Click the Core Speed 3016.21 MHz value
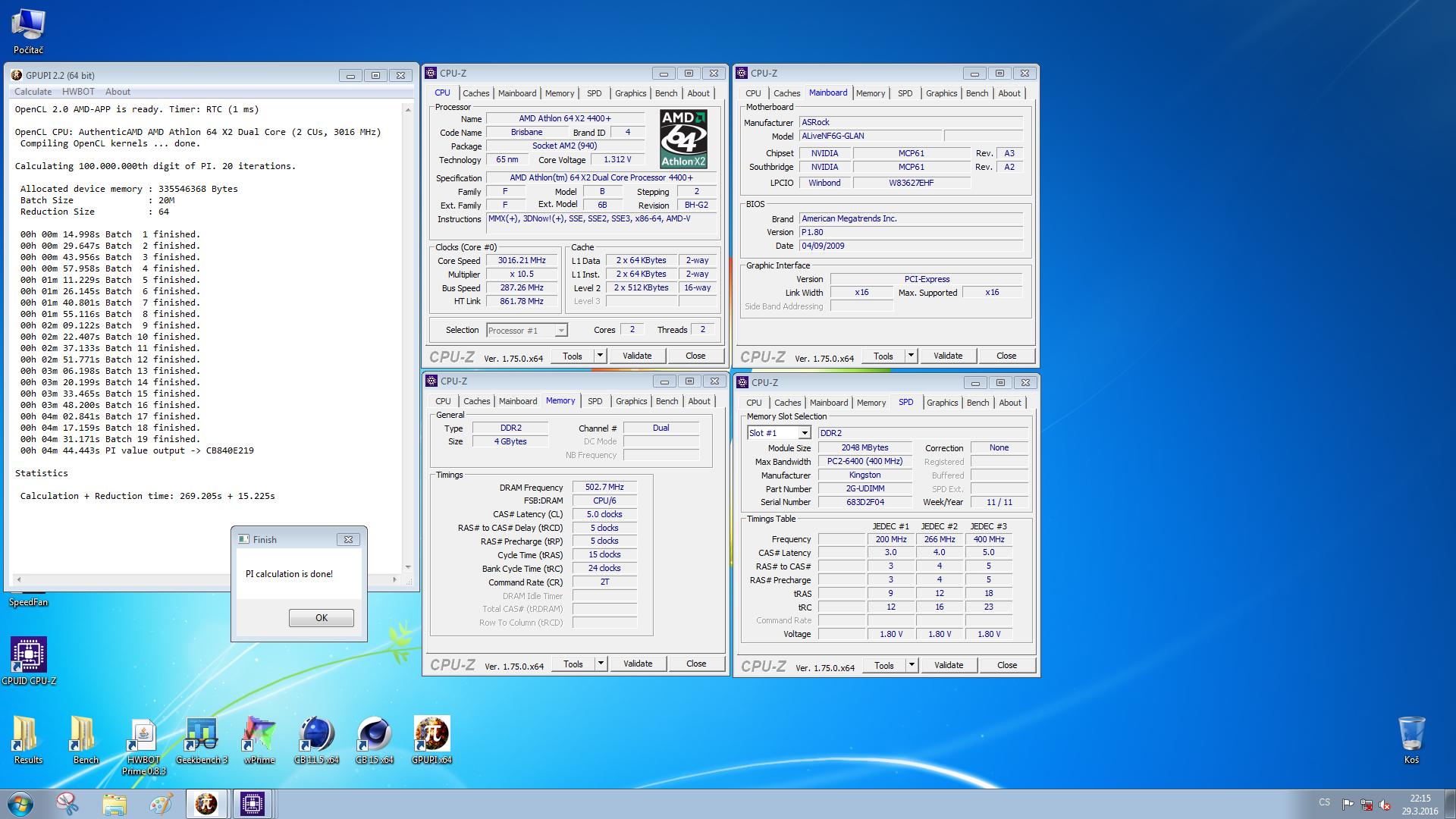1456x819 pixels. click(522, 260)
